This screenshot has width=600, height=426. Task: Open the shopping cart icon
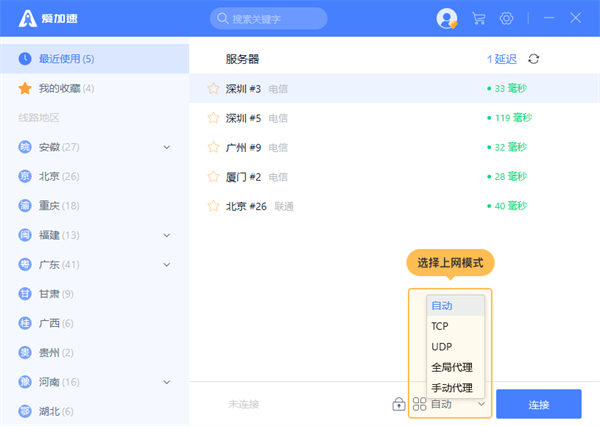[479, 19]
